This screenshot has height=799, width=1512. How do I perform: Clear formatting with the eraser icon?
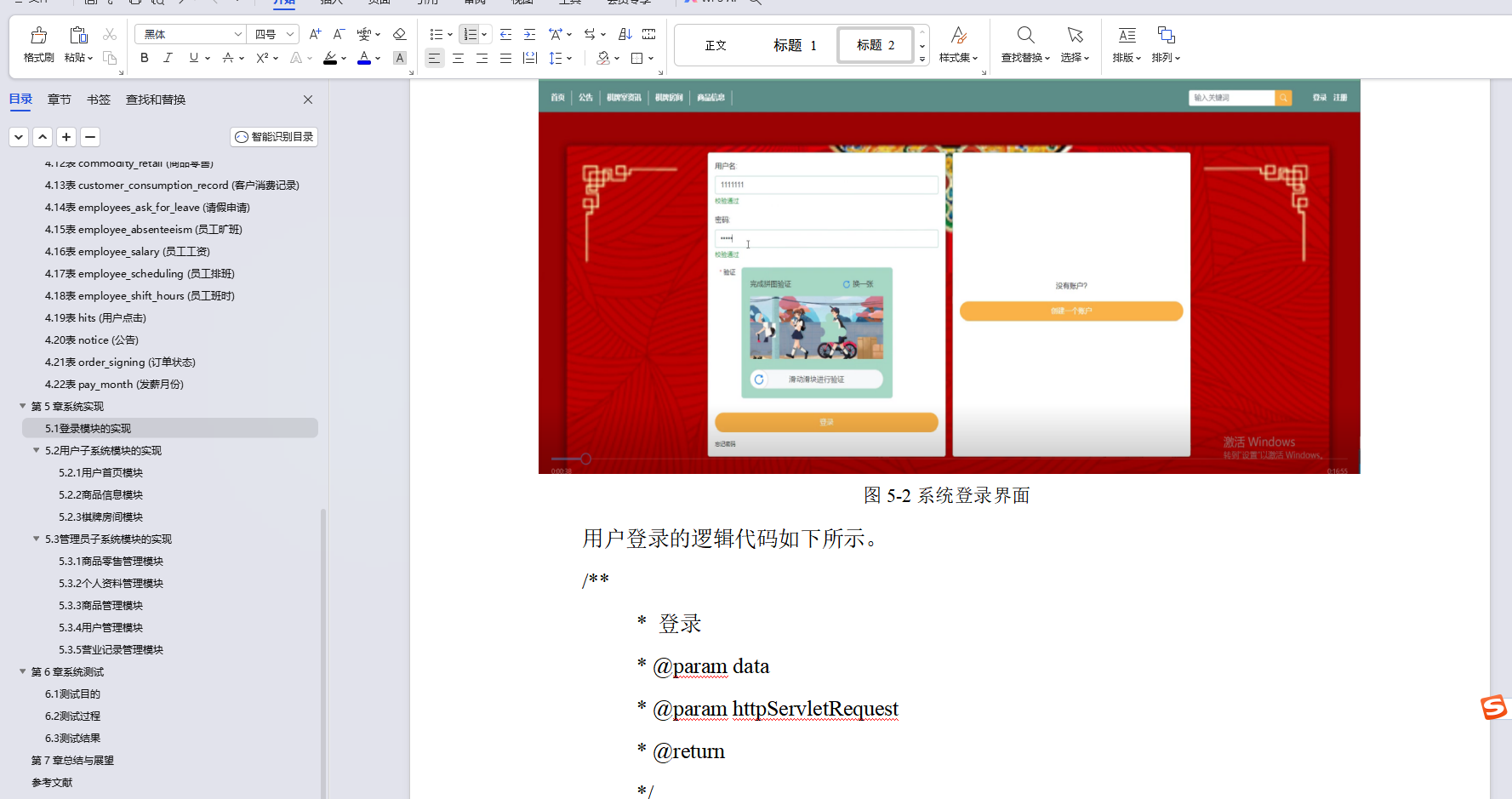pos(399,34)
